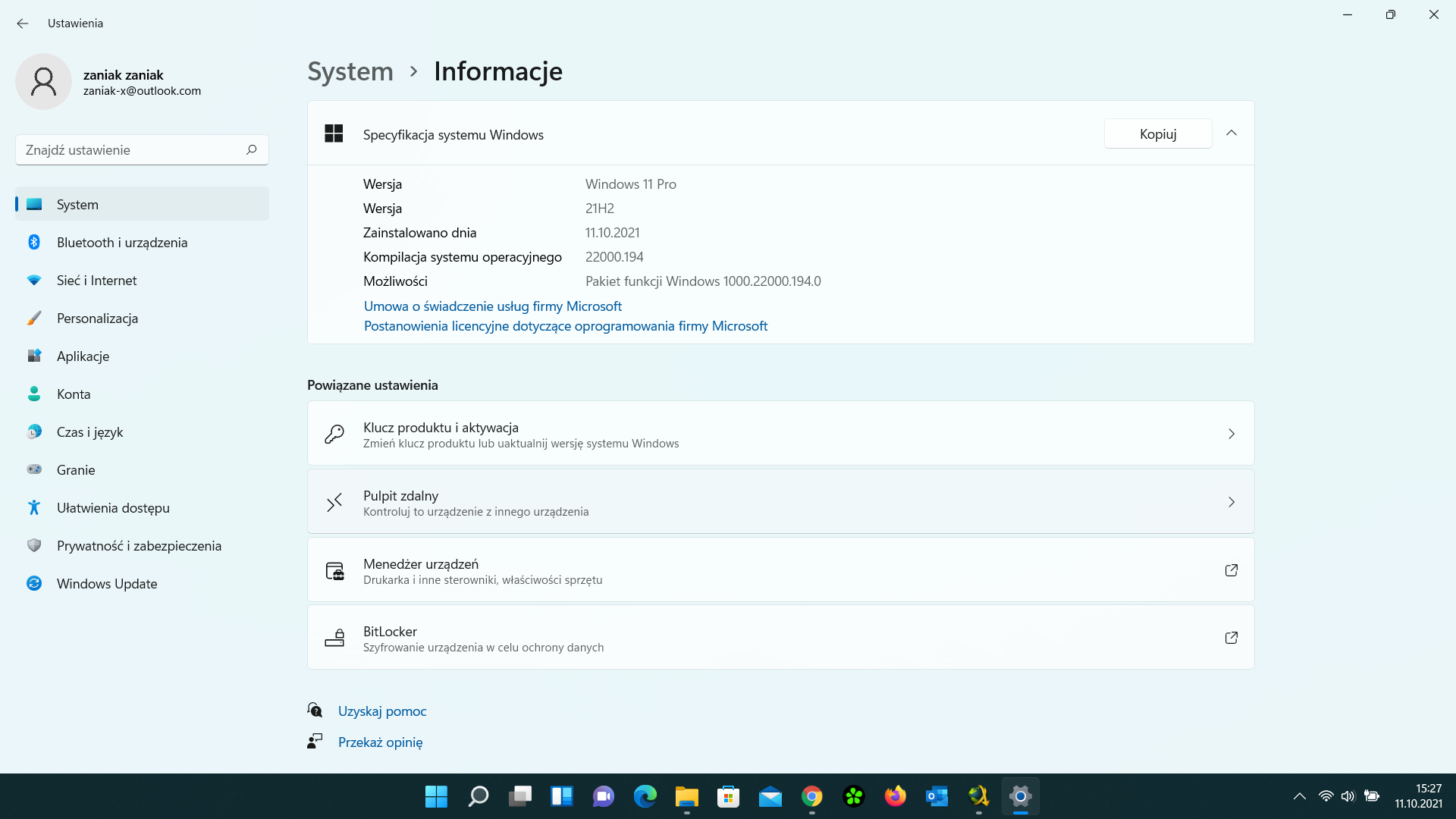The width and height of the screenshot is (1456, 819).
Task: Click the Powiązane ustawienia heading
Action: coord(372,384)
